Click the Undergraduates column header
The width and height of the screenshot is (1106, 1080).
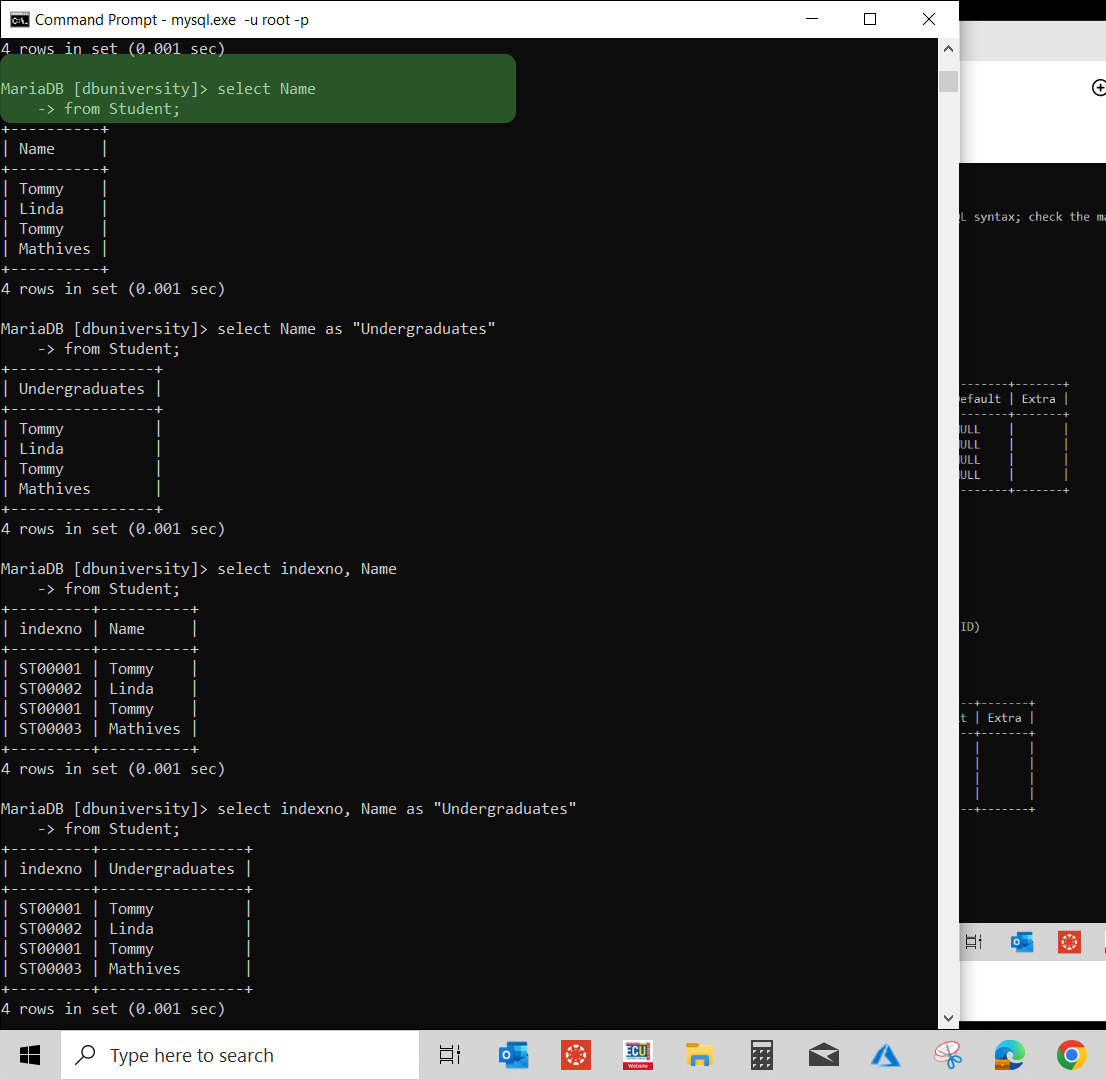coord(171,868)
